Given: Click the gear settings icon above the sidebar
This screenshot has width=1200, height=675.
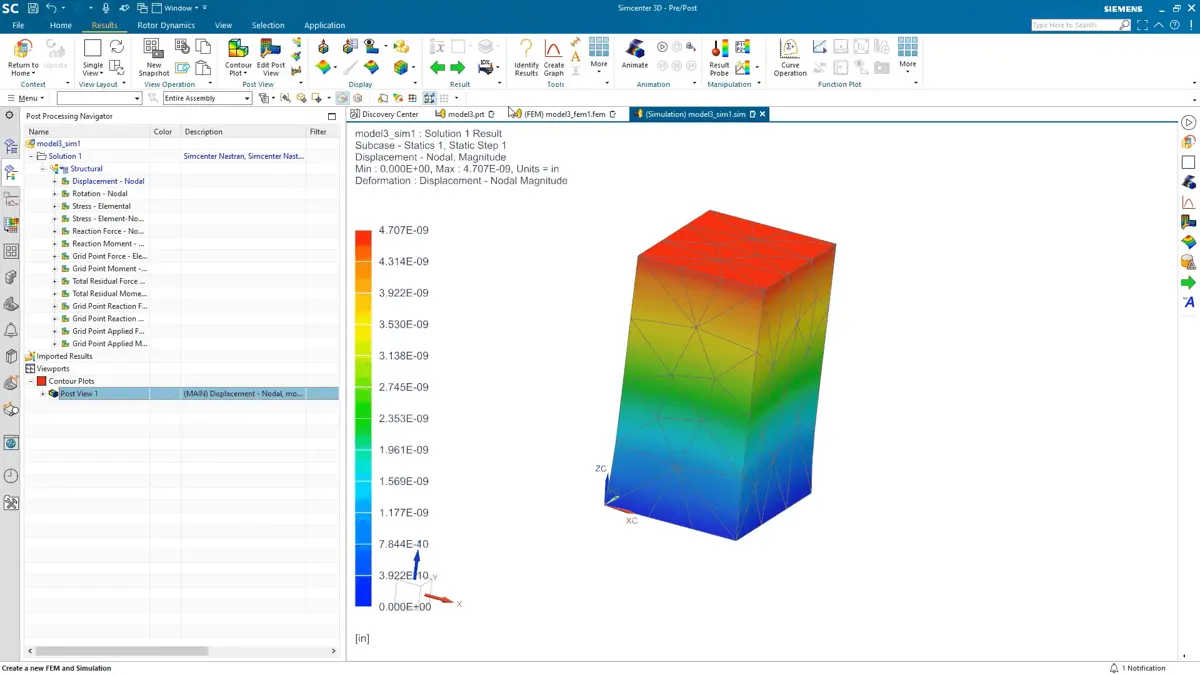Looking at the screenshot, I should 10,116.
